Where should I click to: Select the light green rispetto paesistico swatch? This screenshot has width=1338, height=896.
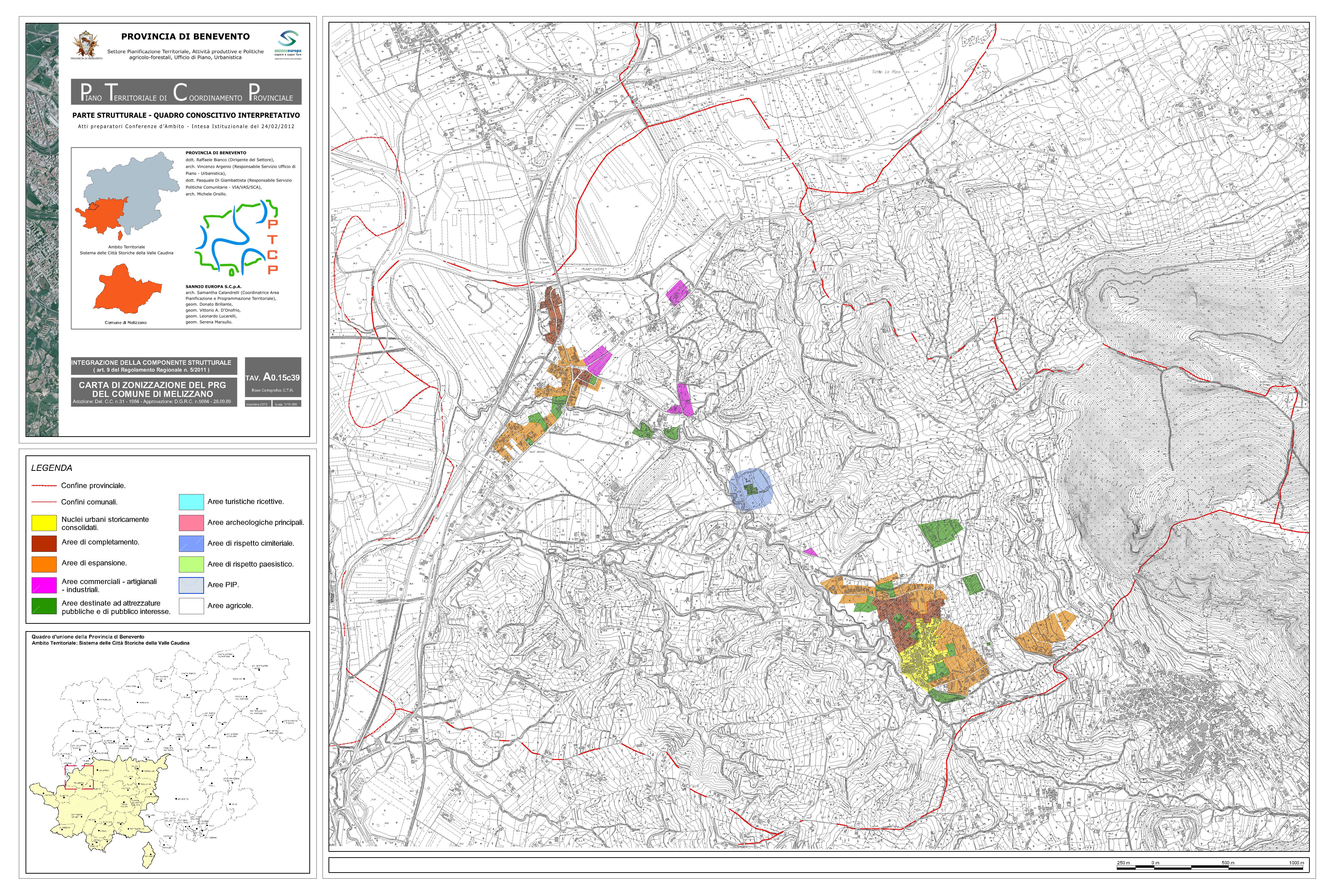[x=191, y=565]
